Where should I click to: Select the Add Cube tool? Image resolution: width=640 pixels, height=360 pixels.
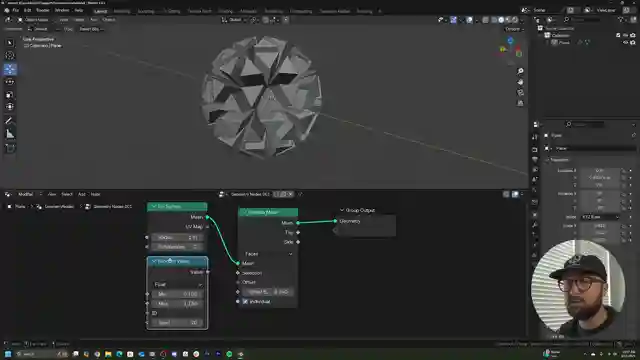tap(10, 148)
